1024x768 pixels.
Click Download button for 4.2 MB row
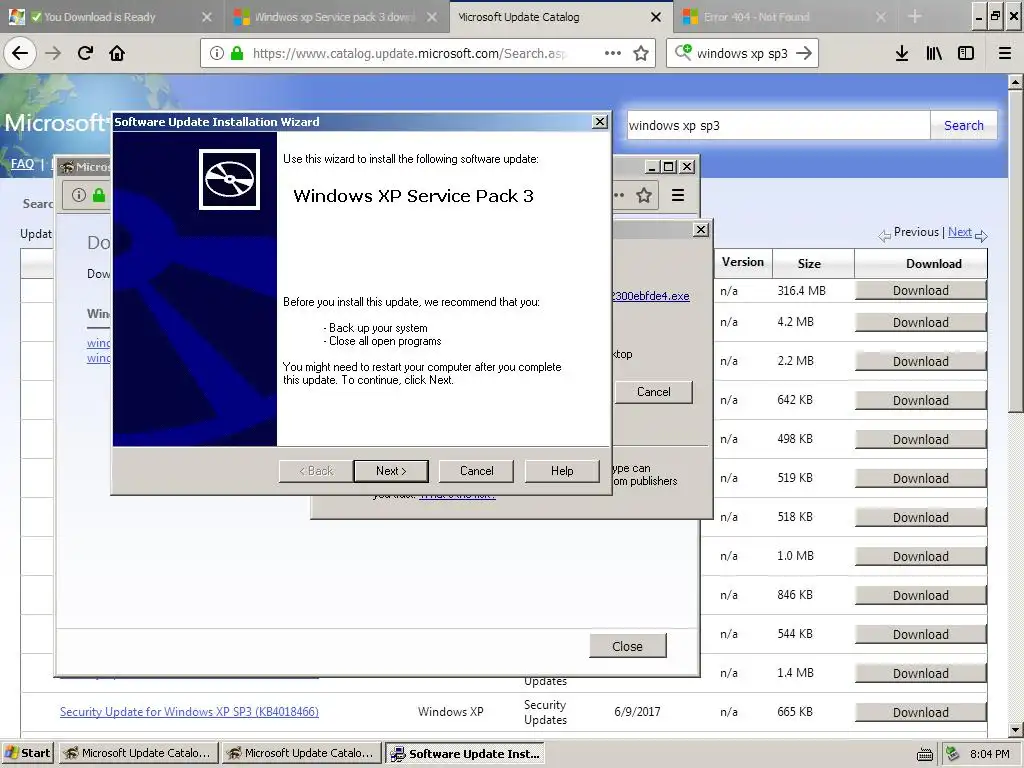[x=921, y=323]
